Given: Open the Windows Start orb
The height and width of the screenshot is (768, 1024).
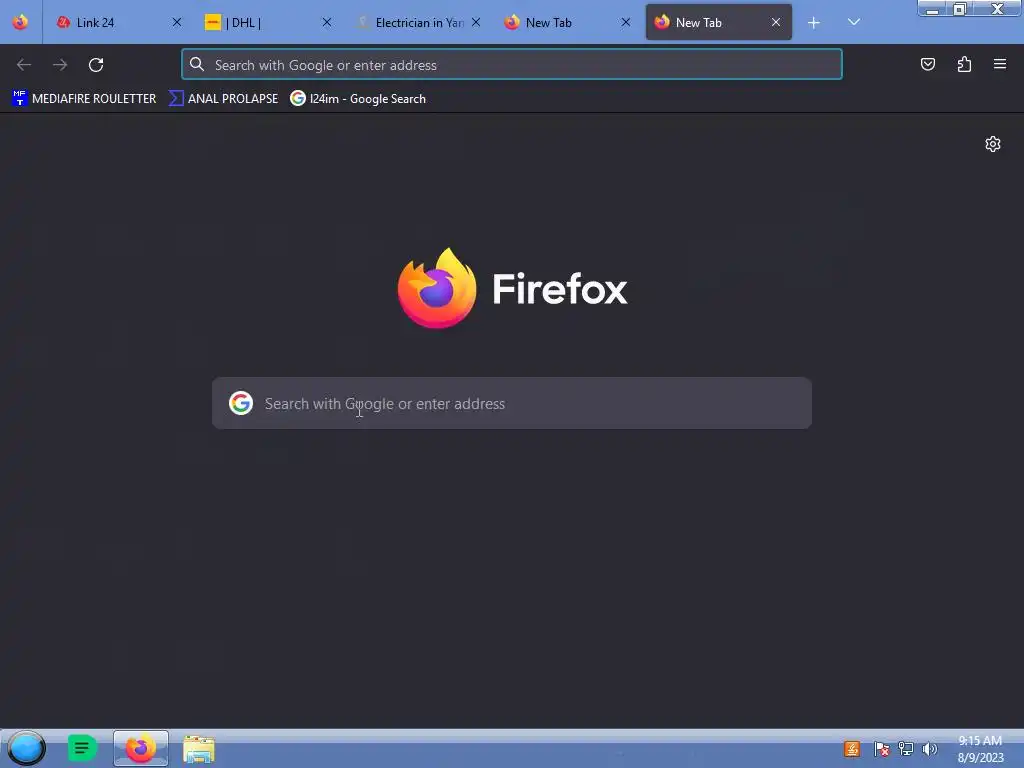Looking at the screenshot, I should pyautogui.click(x=26, y=748).
